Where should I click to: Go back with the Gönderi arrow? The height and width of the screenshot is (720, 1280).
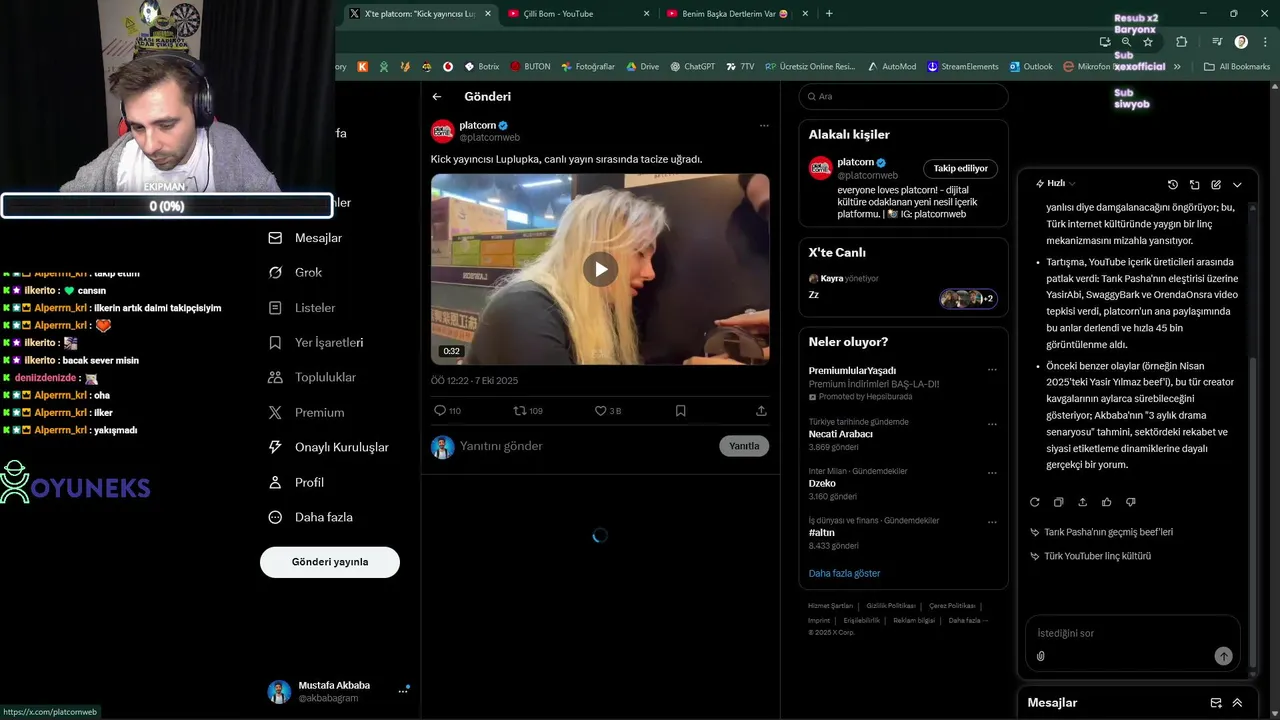pos(437,97)
